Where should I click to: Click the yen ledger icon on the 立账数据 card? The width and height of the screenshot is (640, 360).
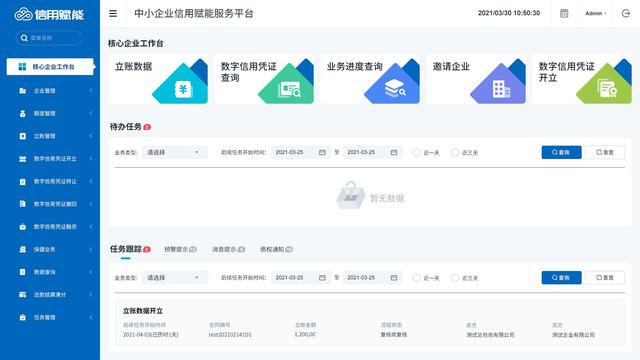click(183, 89)
